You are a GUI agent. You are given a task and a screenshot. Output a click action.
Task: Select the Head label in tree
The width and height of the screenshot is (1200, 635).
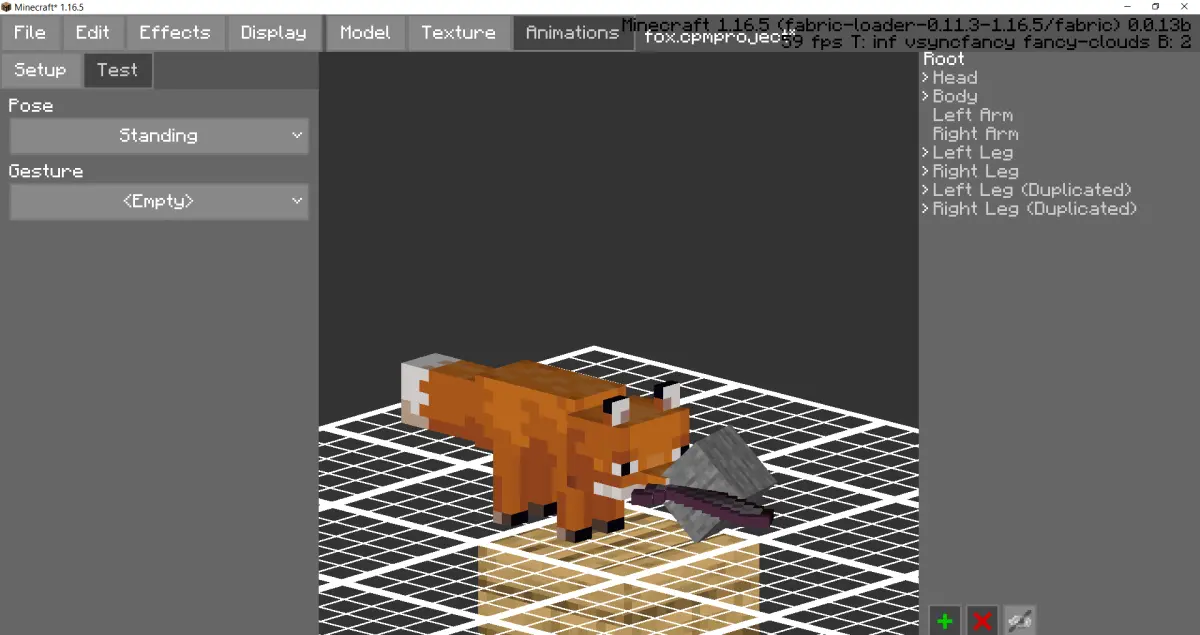pos(955,78)
